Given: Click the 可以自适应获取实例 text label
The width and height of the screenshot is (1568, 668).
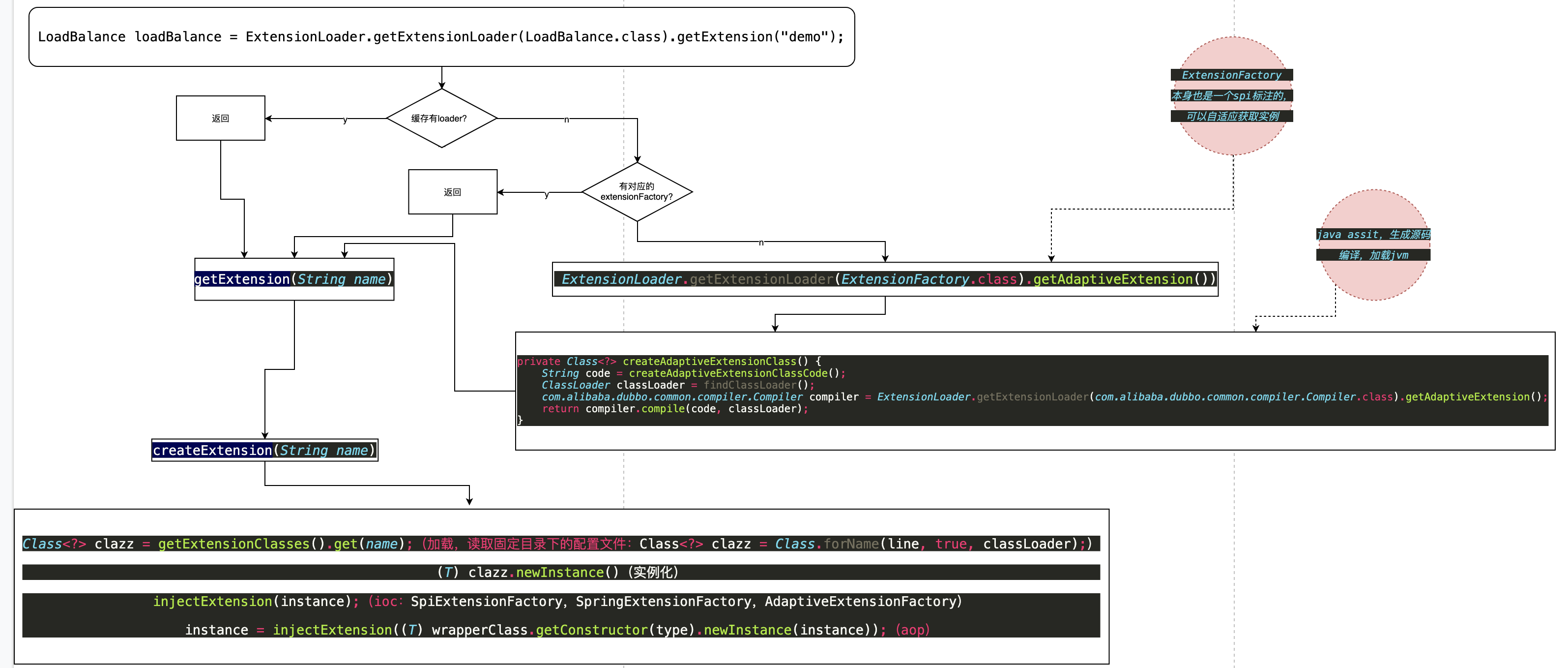Looking at the screenshot, I should point(1233,116).
